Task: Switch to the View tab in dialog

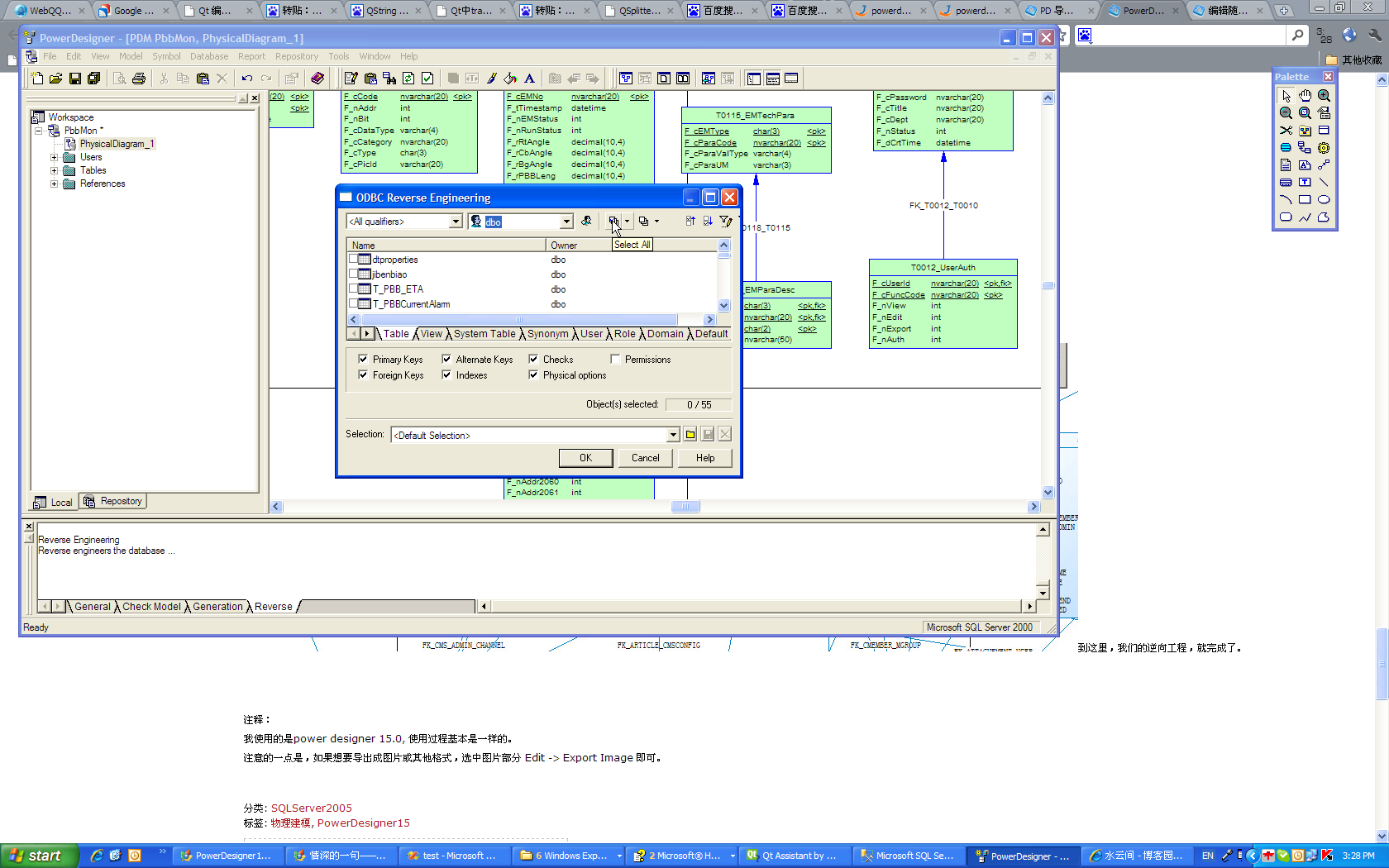Action: 432,334
